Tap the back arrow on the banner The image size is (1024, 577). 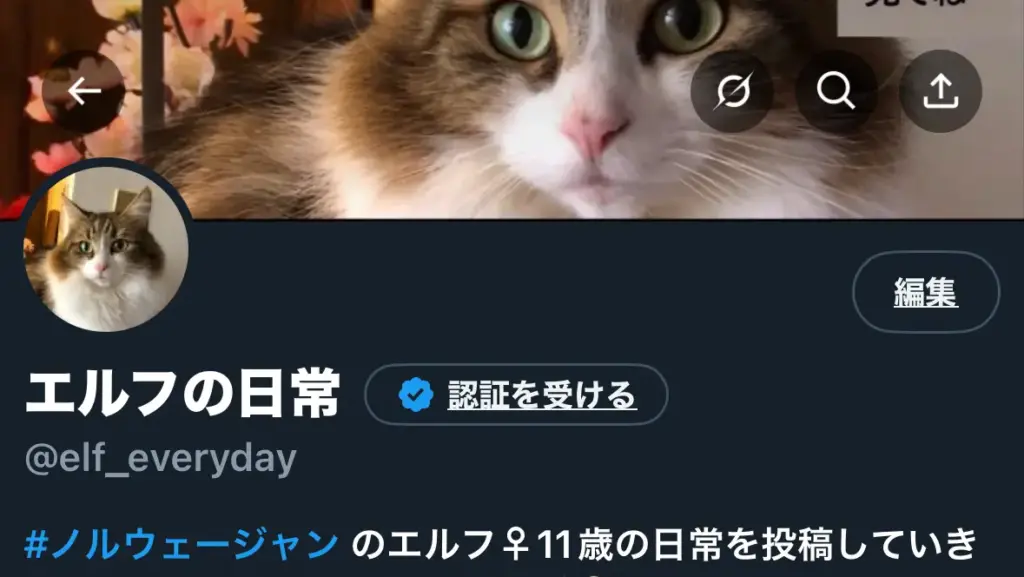(x=84, y=91)
